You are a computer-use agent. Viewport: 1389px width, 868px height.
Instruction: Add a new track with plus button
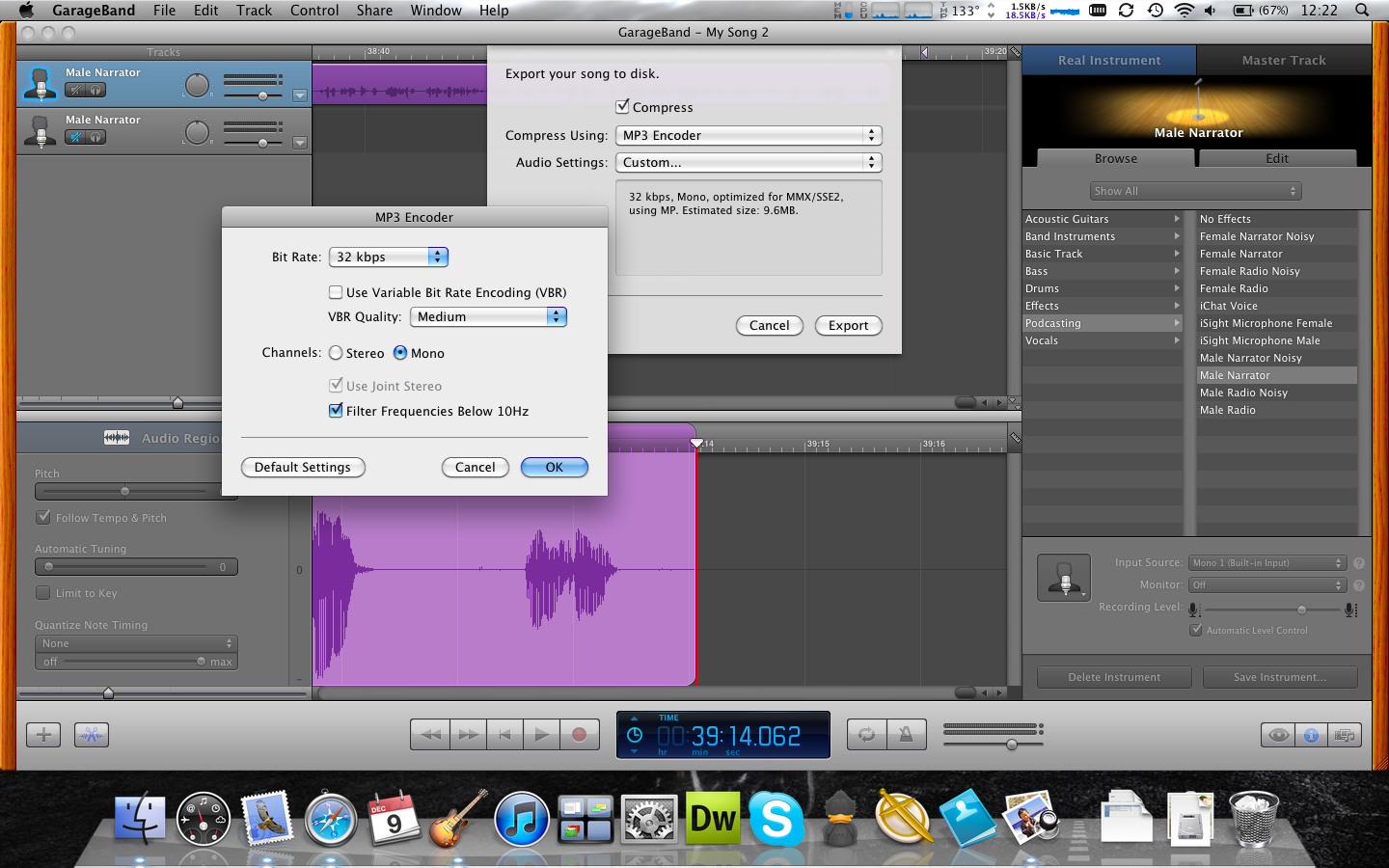pyautogui.click(x=43, y=735)
